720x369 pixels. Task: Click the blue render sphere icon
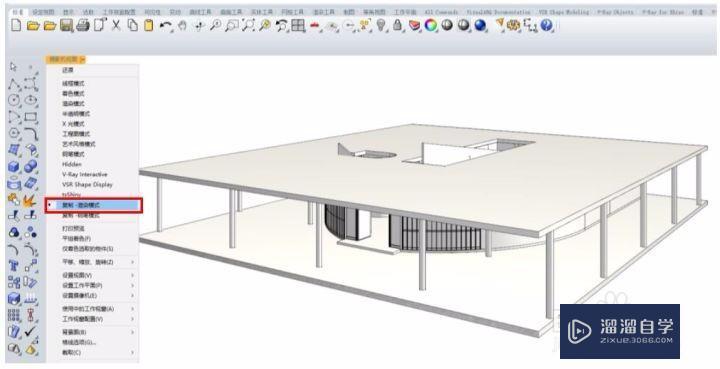click(x=480, y=25)
